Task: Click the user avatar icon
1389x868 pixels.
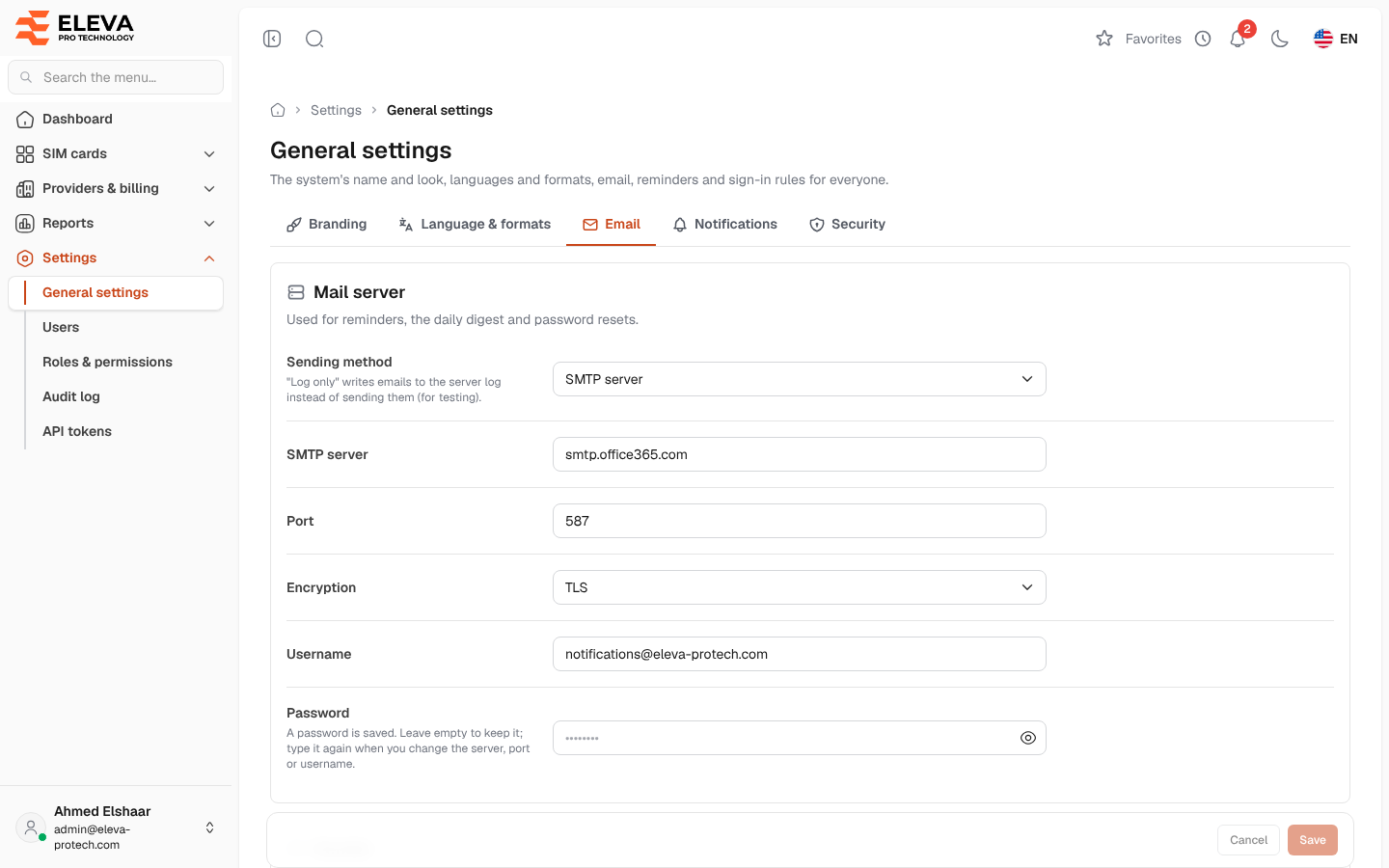Action: (31, 827)
